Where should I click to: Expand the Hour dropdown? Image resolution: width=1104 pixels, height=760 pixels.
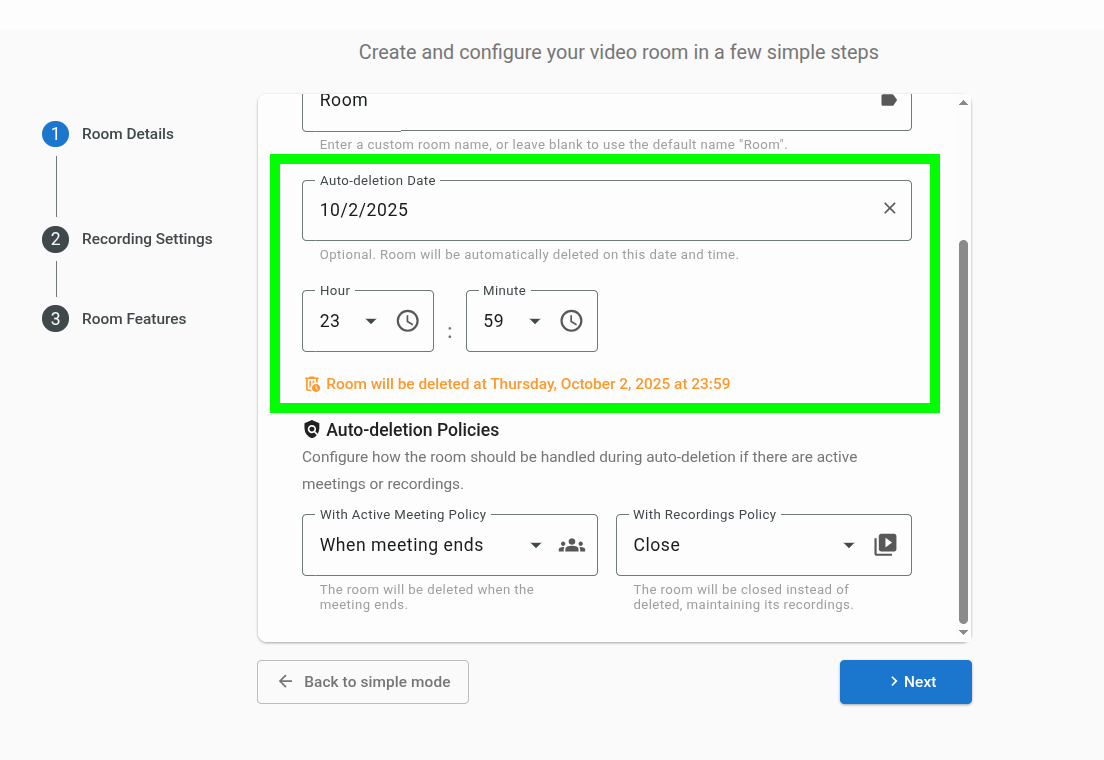click(371, 321)
